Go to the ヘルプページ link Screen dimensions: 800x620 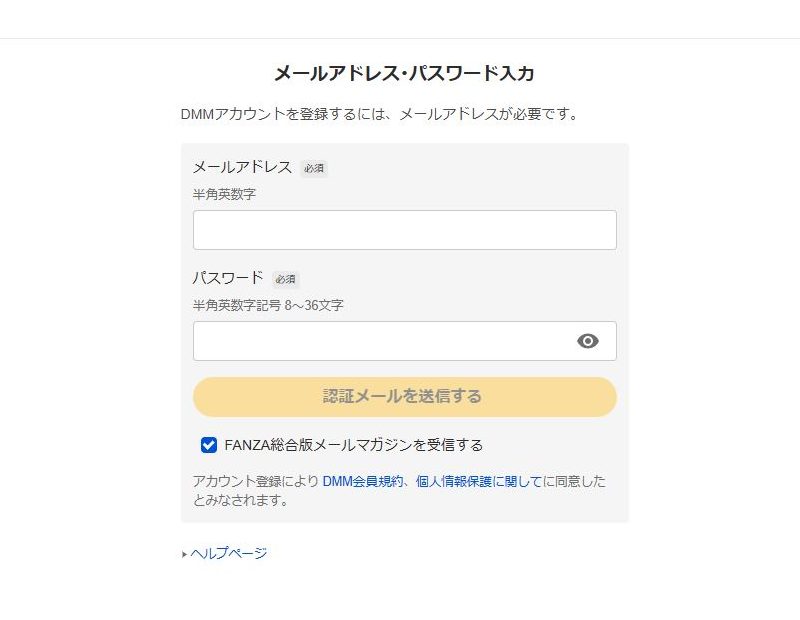click(229, 553)
